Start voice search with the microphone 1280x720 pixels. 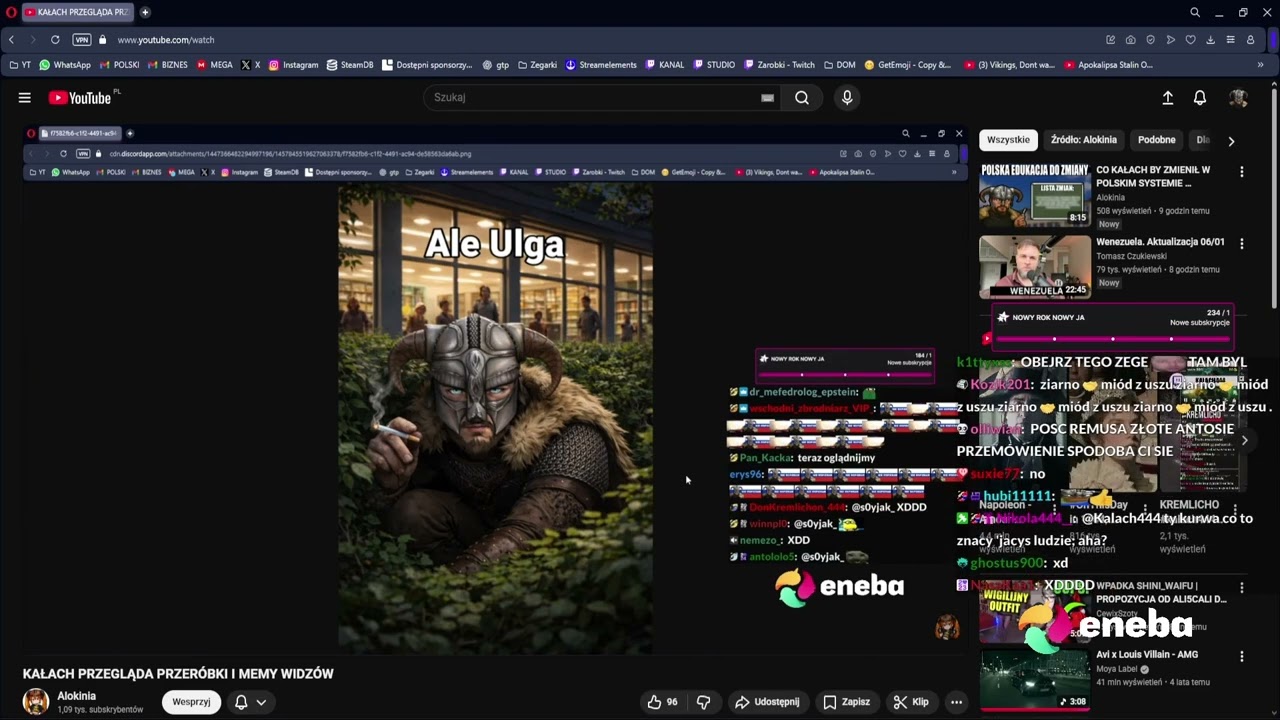click(x=847, y=98)
